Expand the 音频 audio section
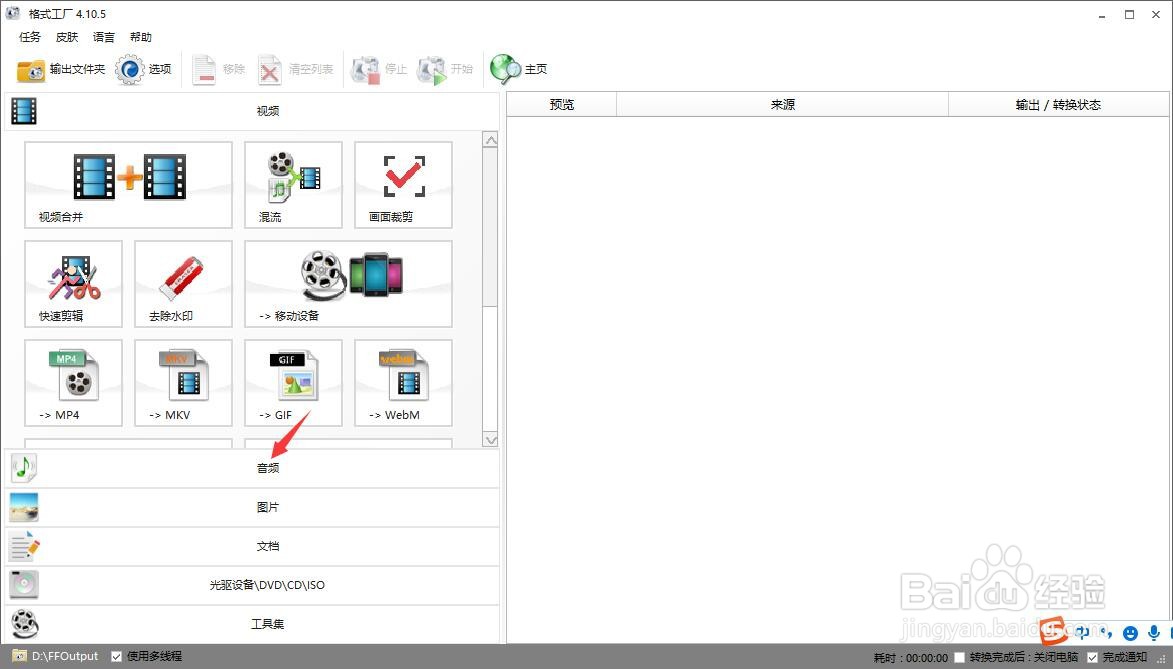Viewport: 1173px width, 669px height. click(252, 468)
